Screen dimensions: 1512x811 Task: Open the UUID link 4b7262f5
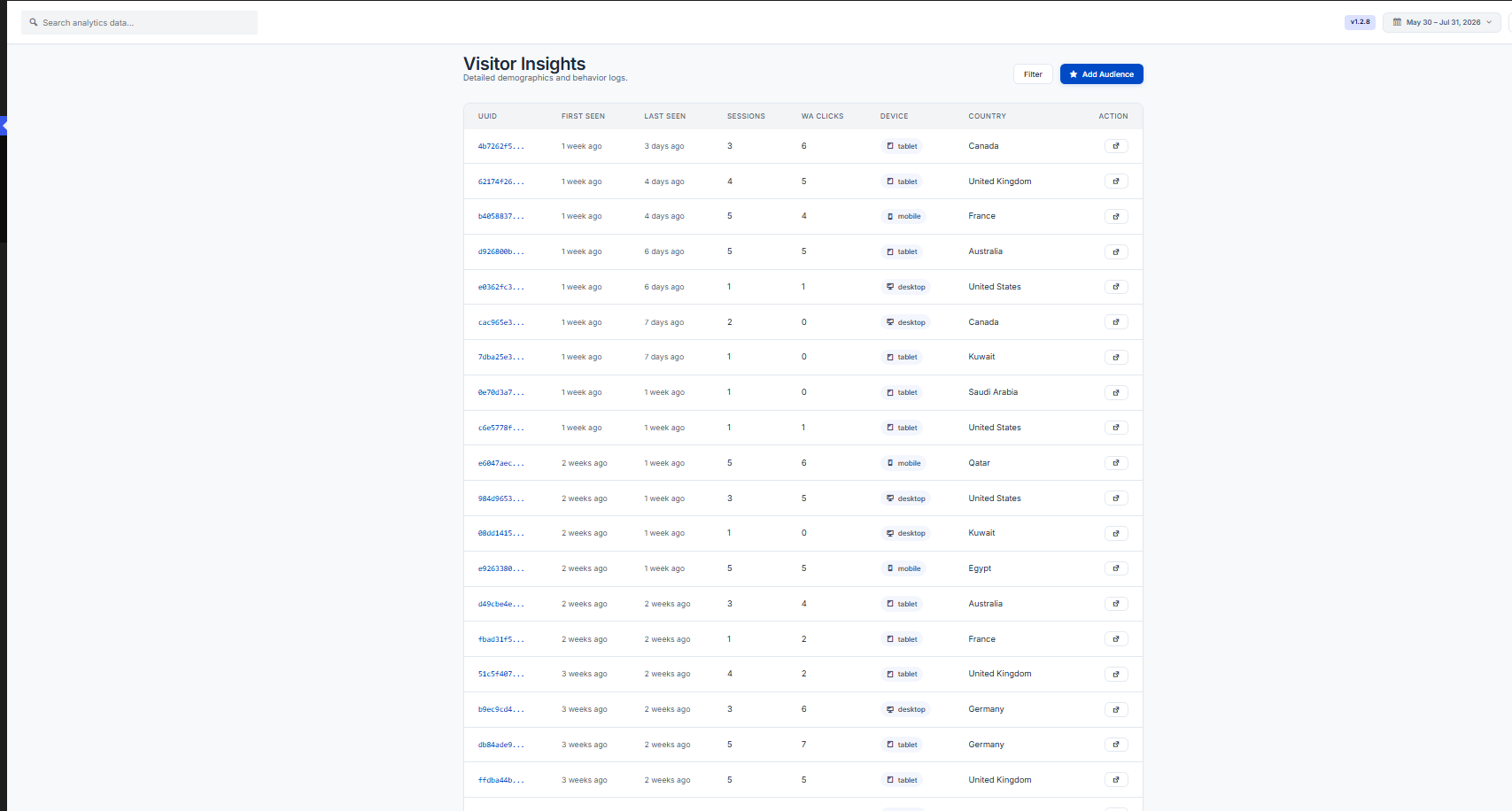coord(501,146)
